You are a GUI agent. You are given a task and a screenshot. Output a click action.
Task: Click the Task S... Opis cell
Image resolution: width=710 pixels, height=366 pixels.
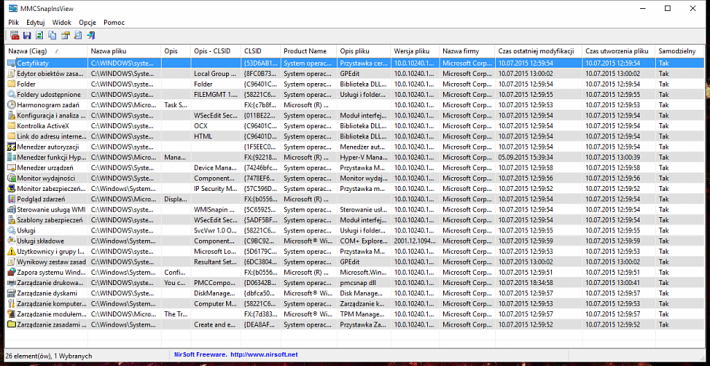(176, 105)
